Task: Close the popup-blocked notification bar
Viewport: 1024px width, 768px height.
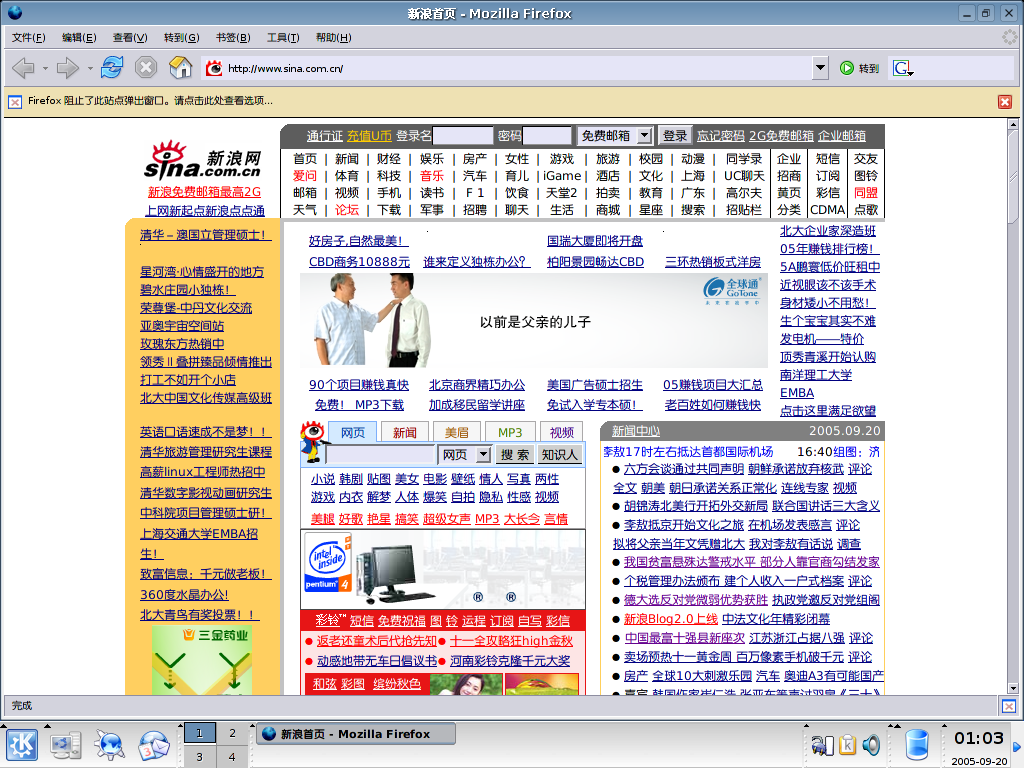Action: 1005,102
